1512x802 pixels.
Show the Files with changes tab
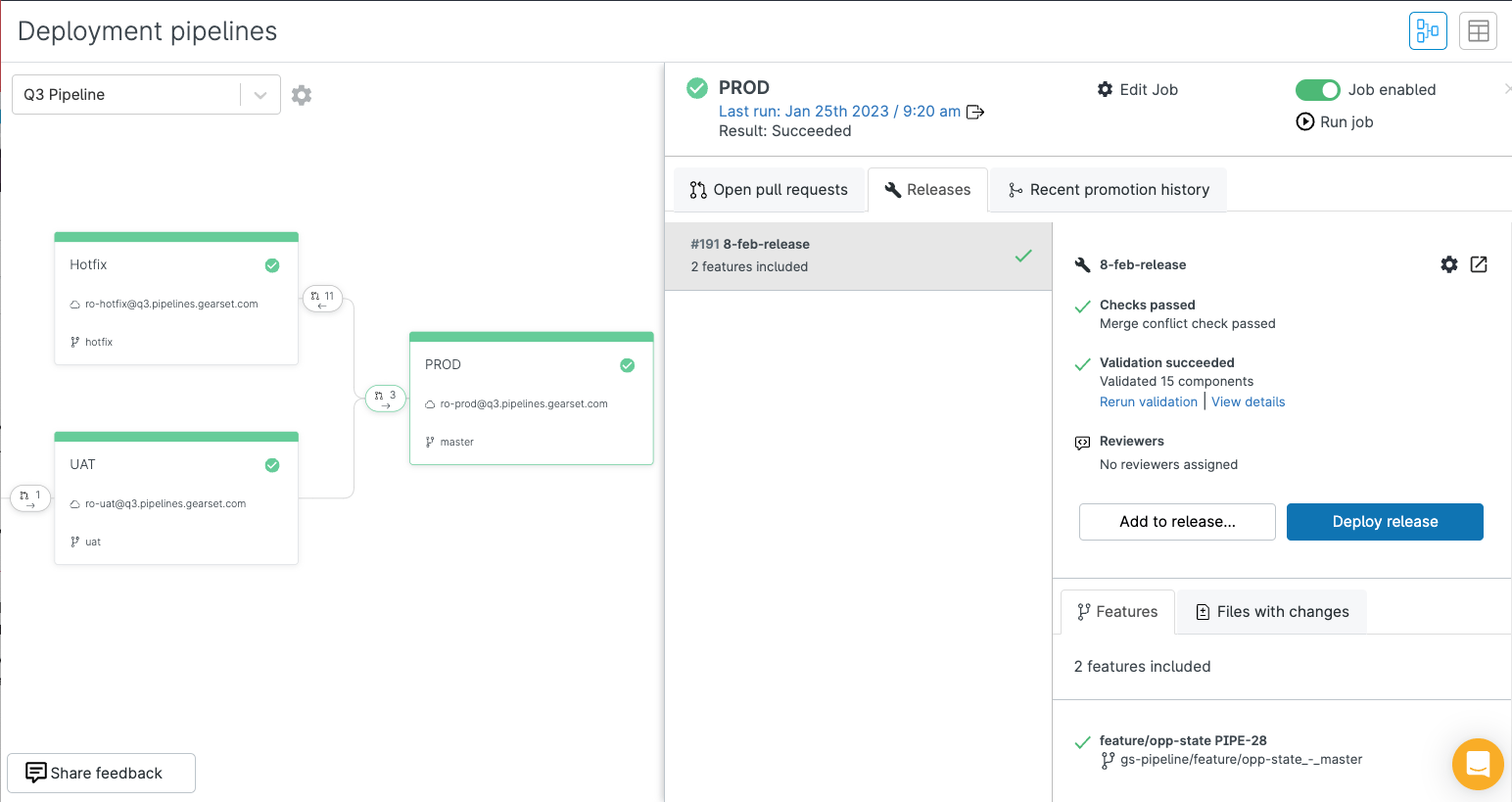[x=1272, y=612]
